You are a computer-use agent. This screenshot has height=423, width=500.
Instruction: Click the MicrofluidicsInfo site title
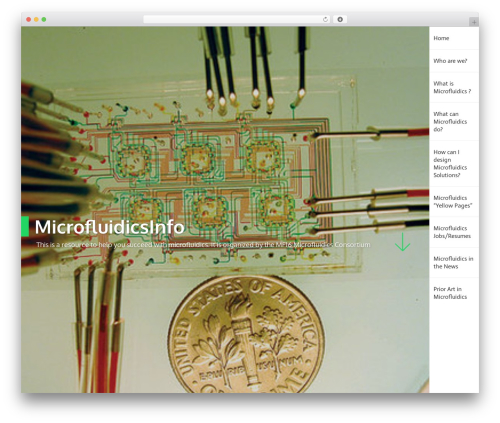pyautogui.click(x=109, y=227)
